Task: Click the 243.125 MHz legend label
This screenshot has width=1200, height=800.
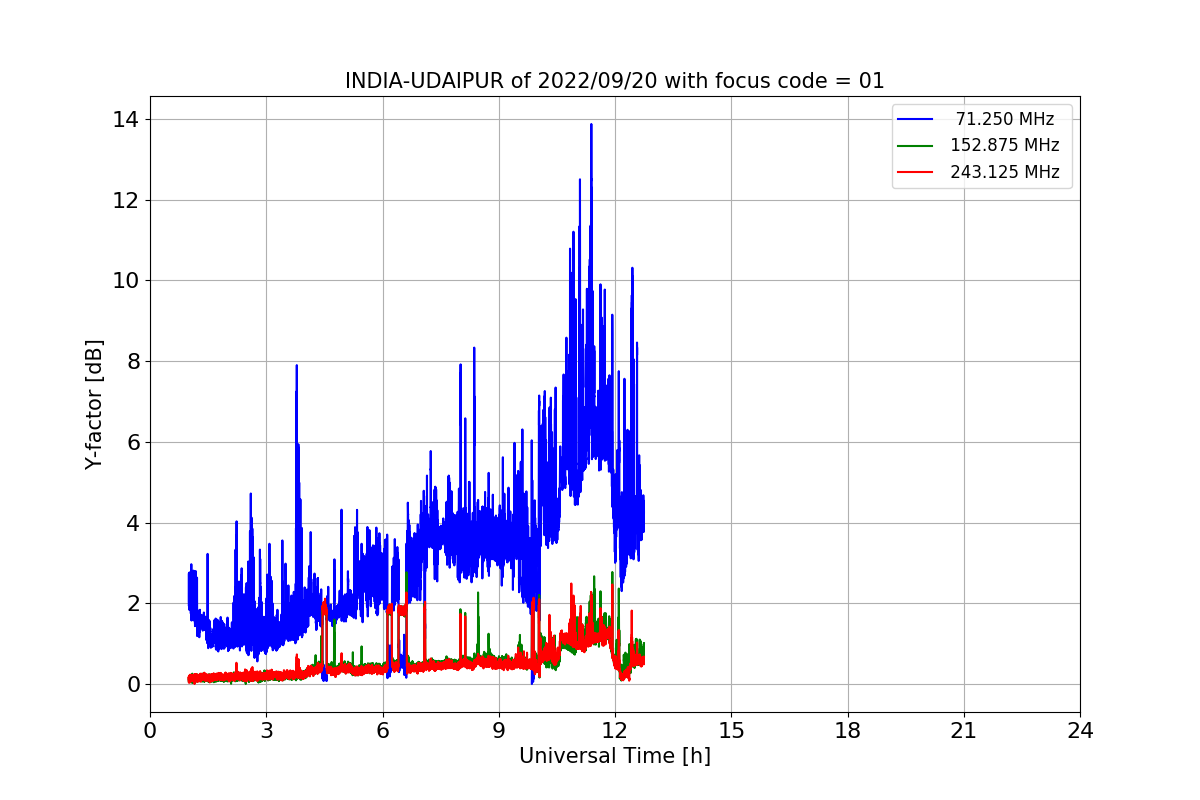Action: pyautogui.click(x=1005, y=172)
